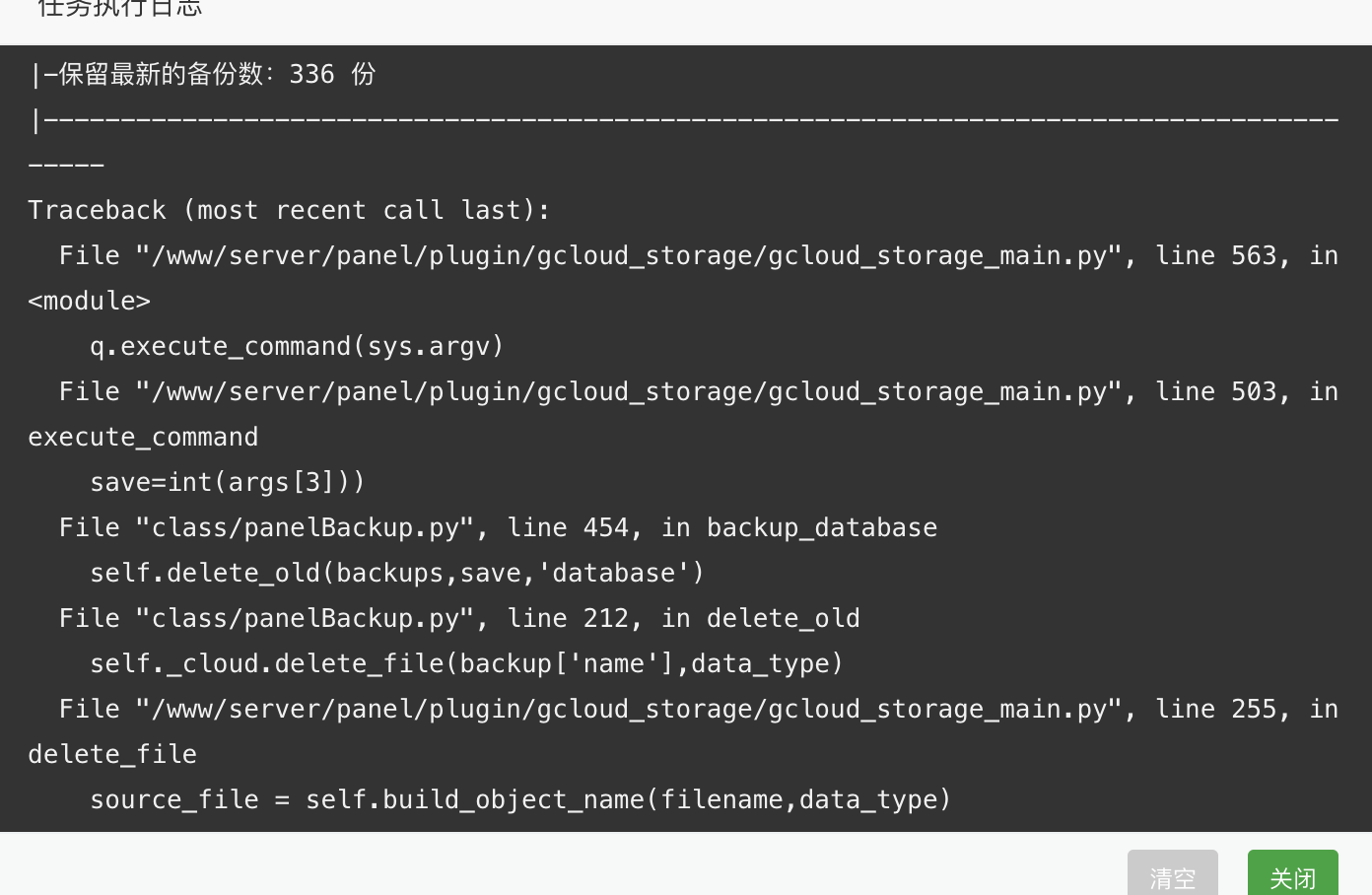This screenshot has width=1372, height=895.
Task: Click the source_file = self.build_object_name line
Action: [x=520, y=799]
